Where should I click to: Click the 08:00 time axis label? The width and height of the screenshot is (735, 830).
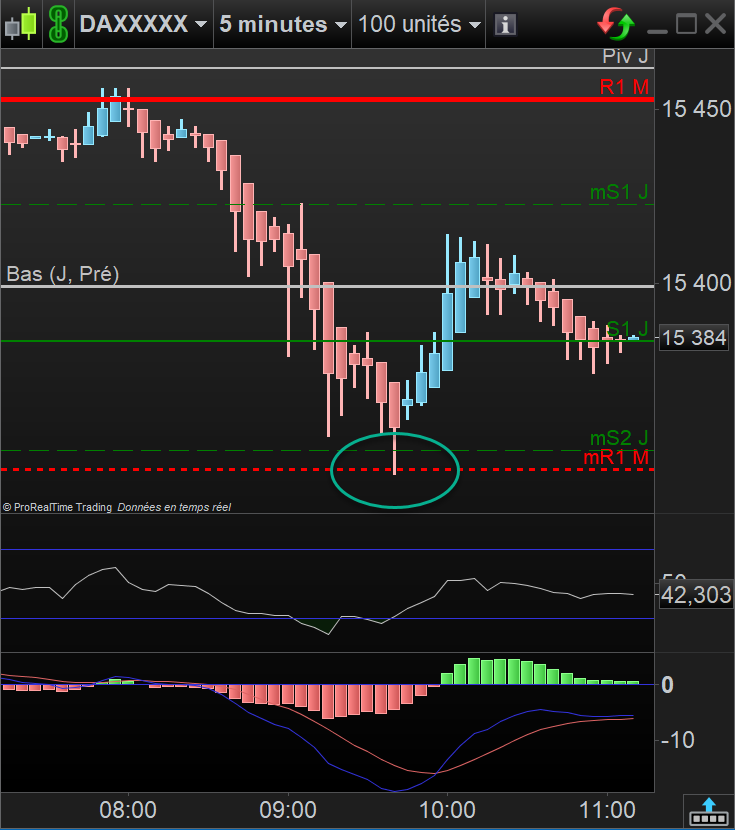tap(128, 810)
